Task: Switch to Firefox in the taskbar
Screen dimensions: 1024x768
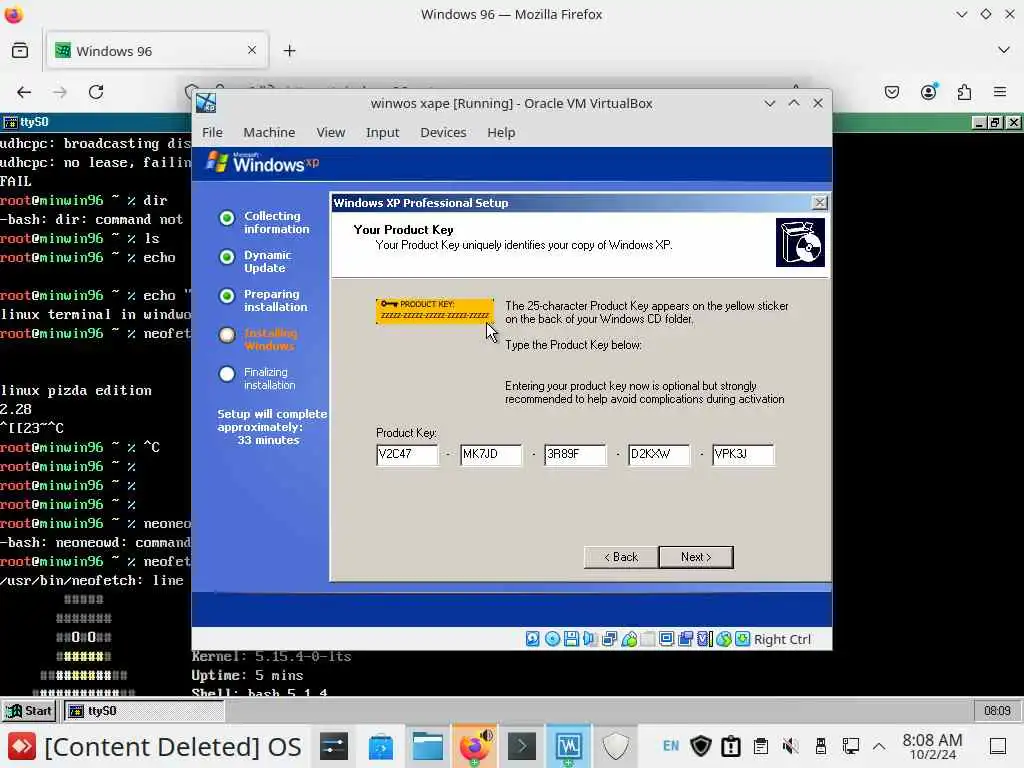Action: pyautogui.click(x=475, y=746)
